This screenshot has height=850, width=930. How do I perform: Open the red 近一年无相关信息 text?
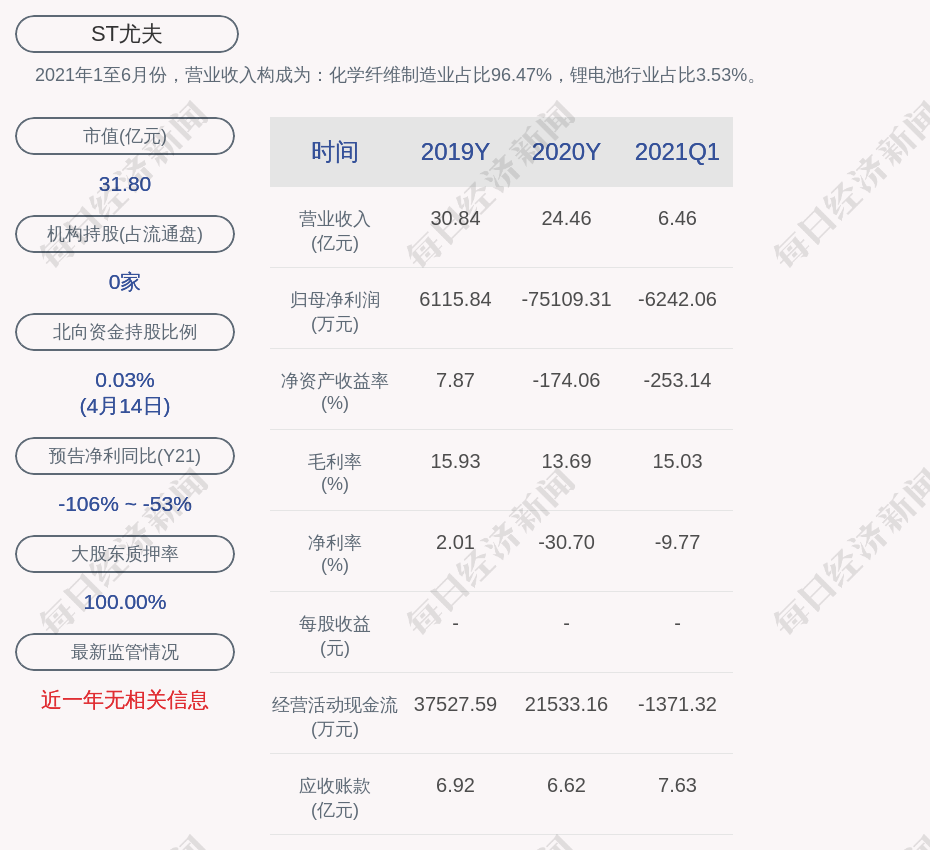125,700
